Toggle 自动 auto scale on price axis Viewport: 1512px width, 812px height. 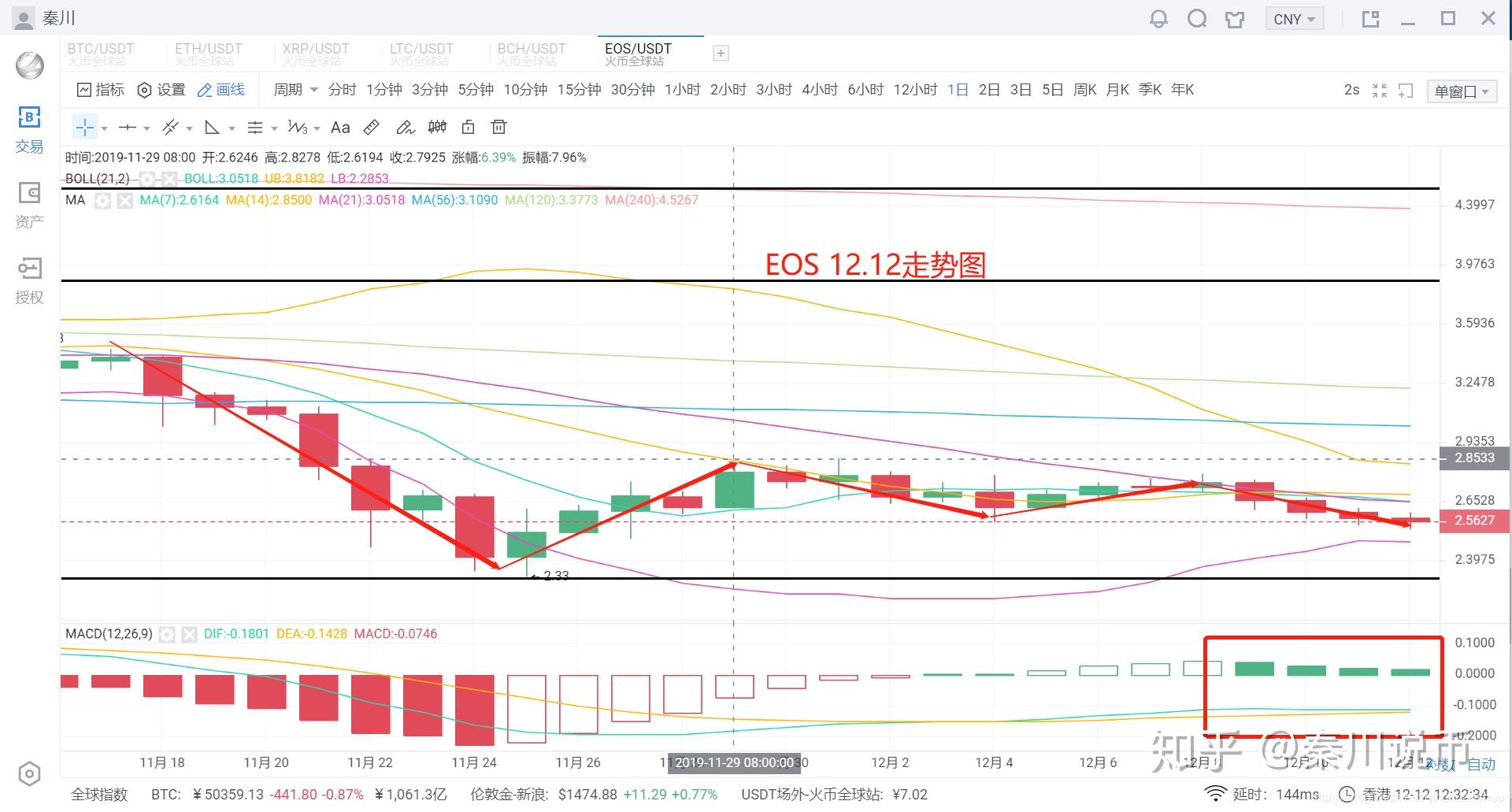1481,764
